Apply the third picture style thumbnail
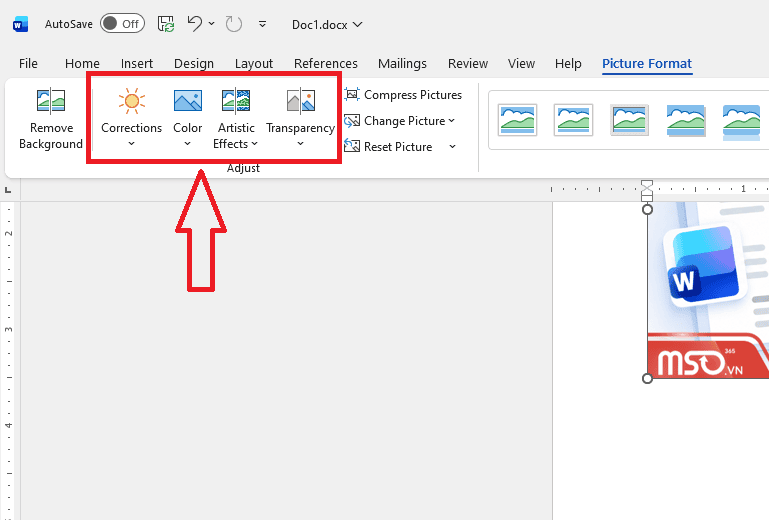This screenshot has height=520, width=769. 629,120
